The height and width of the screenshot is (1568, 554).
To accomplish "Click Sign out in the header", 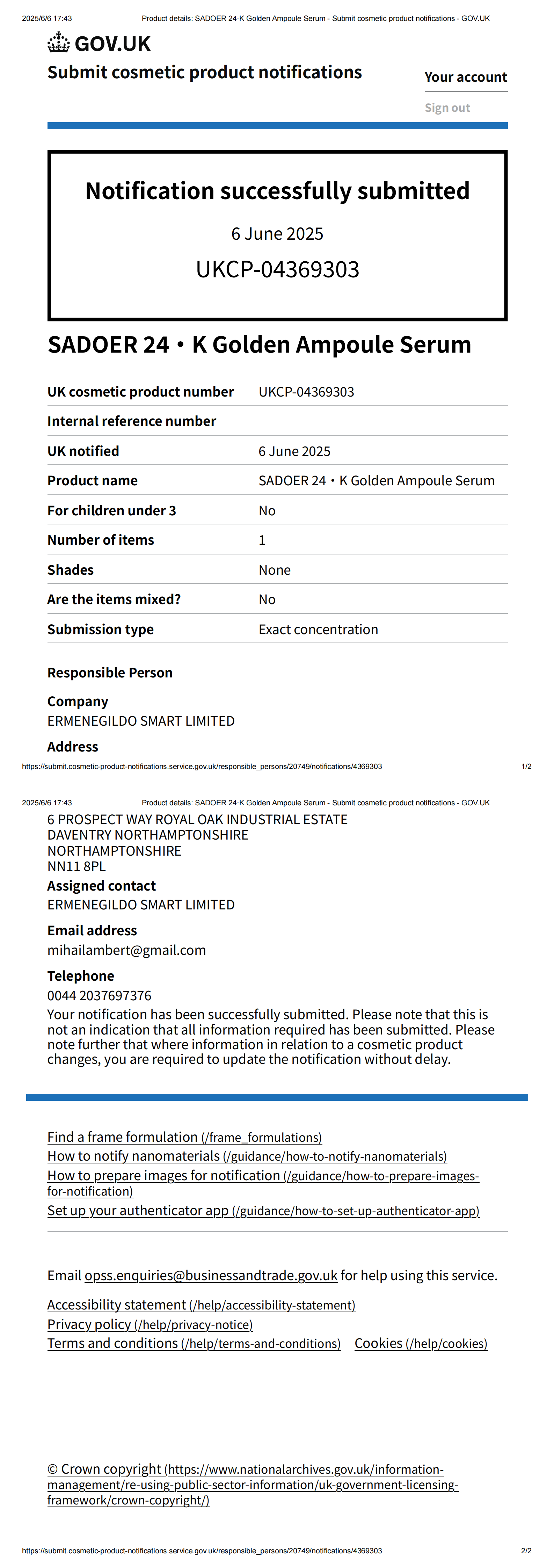I will pos(447,108).
